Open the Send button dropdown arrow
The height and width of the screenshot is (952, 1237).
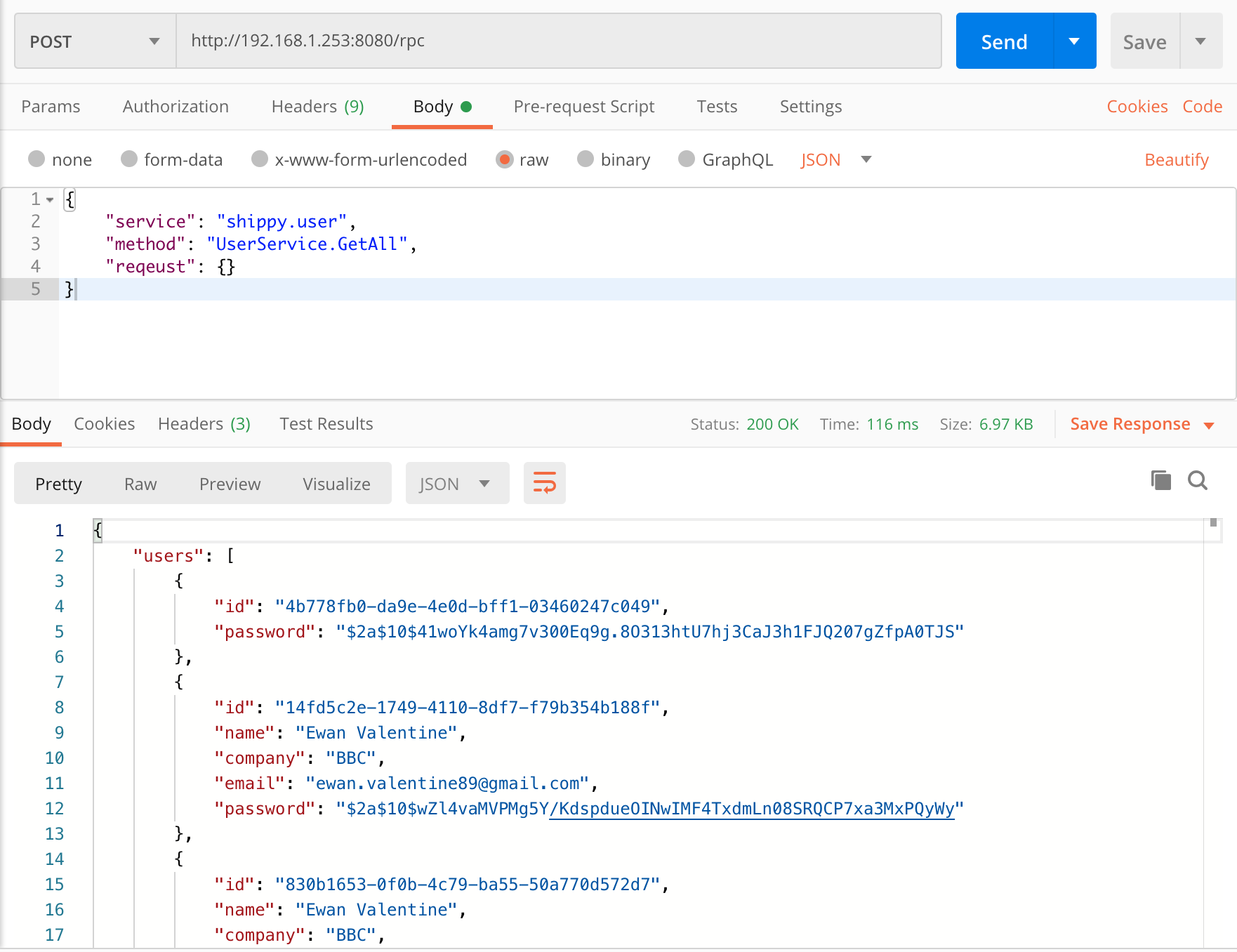[x=1074, y=41]
